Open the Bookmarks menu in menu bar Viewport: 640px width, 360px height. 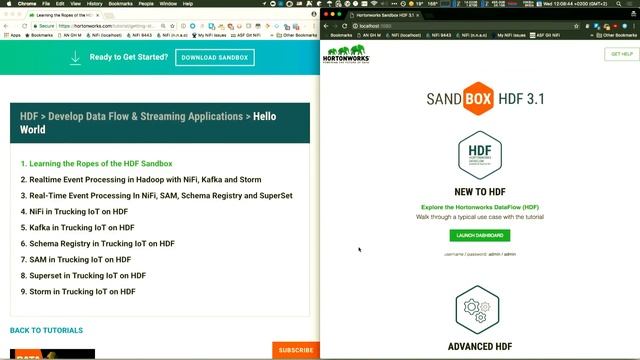coord(120,4)
